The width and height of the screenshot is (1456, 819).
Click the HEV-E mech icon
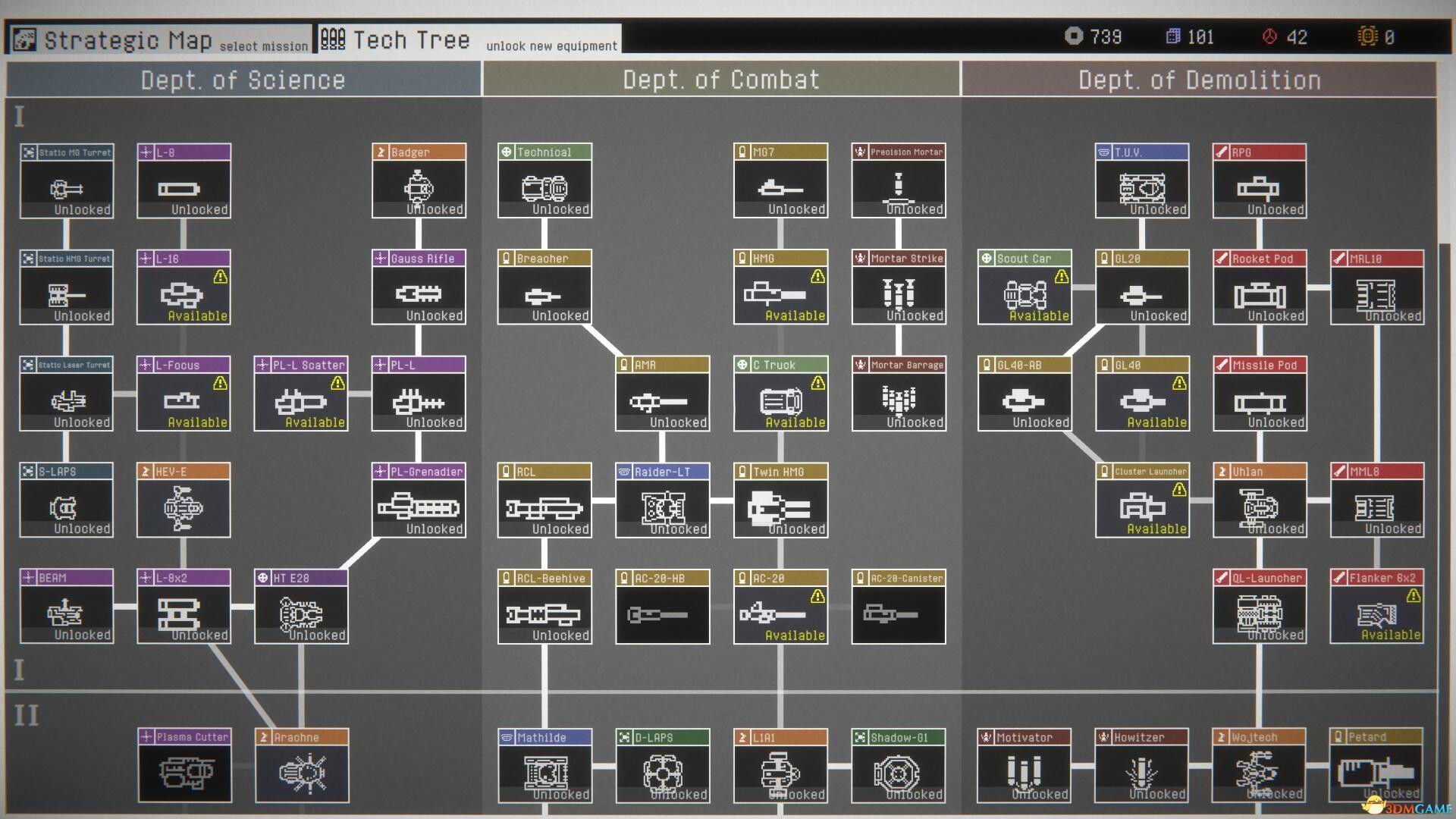click(184, 507)
